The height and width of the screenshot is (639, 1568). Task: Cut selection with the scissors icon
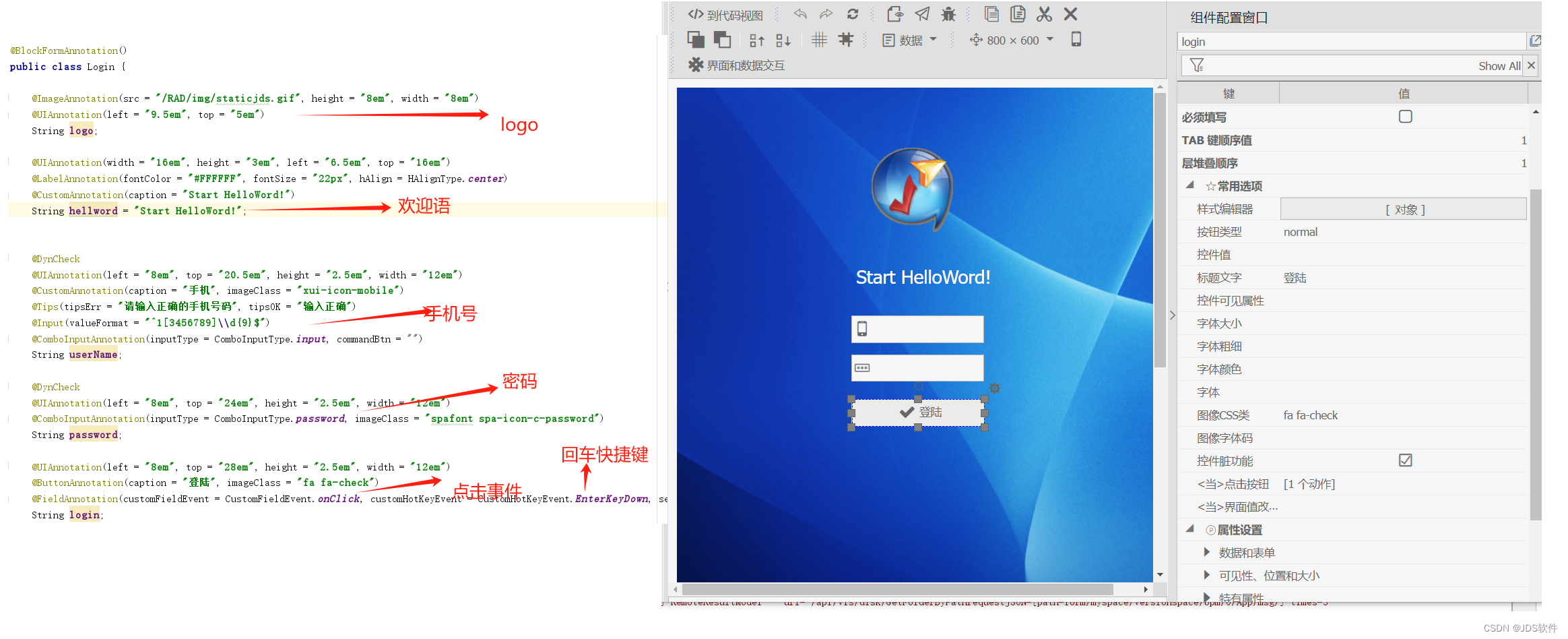1044,14
